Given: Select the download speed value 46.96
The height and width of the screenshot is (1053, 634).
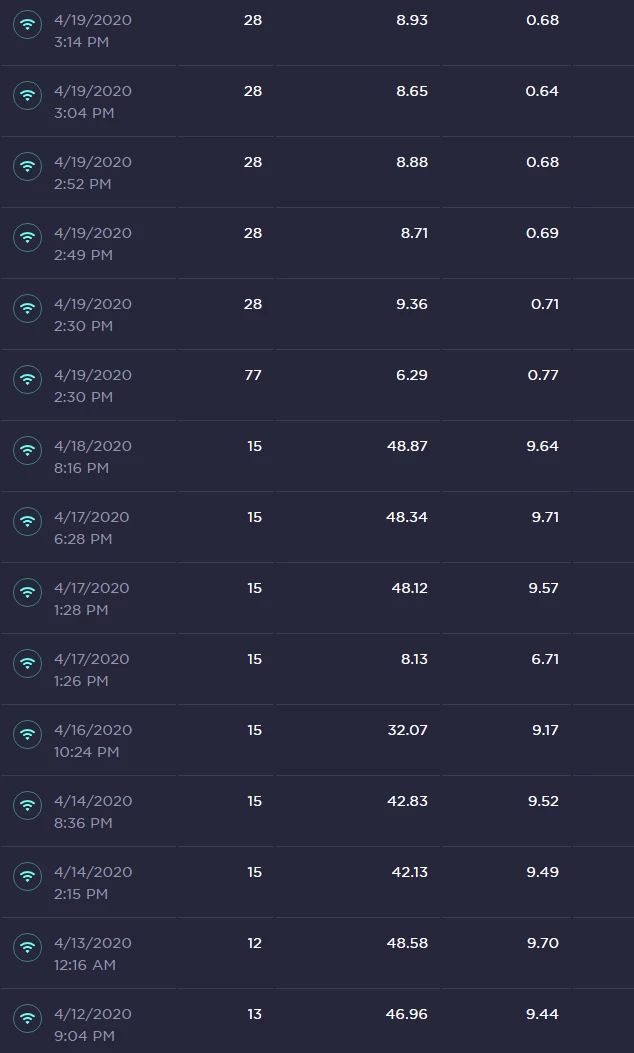Looking at the screenshot, I should coord(406,1014).
